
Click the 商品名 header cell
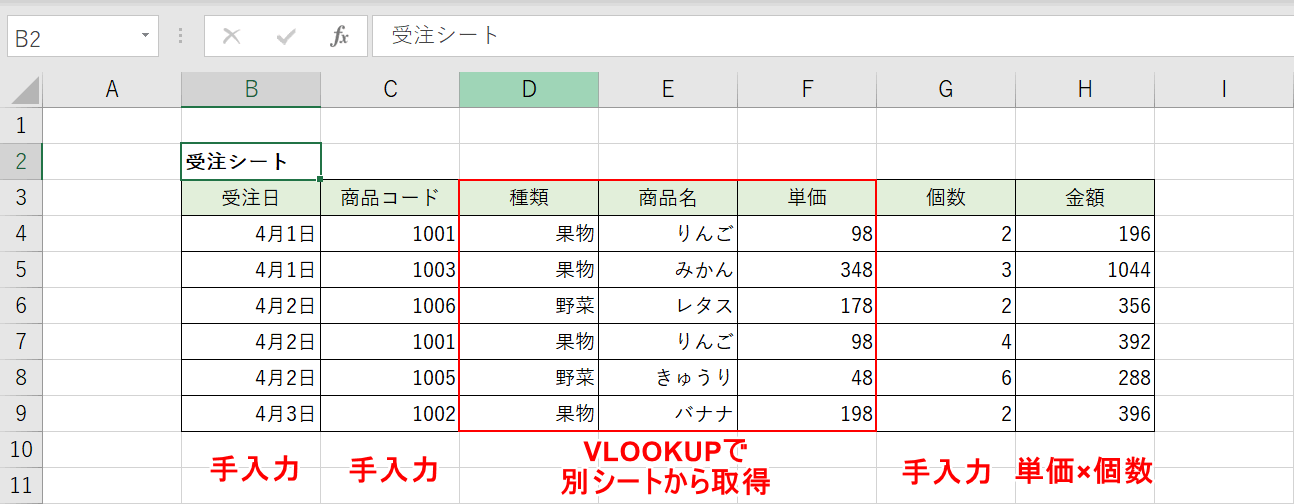pos(668,198)
